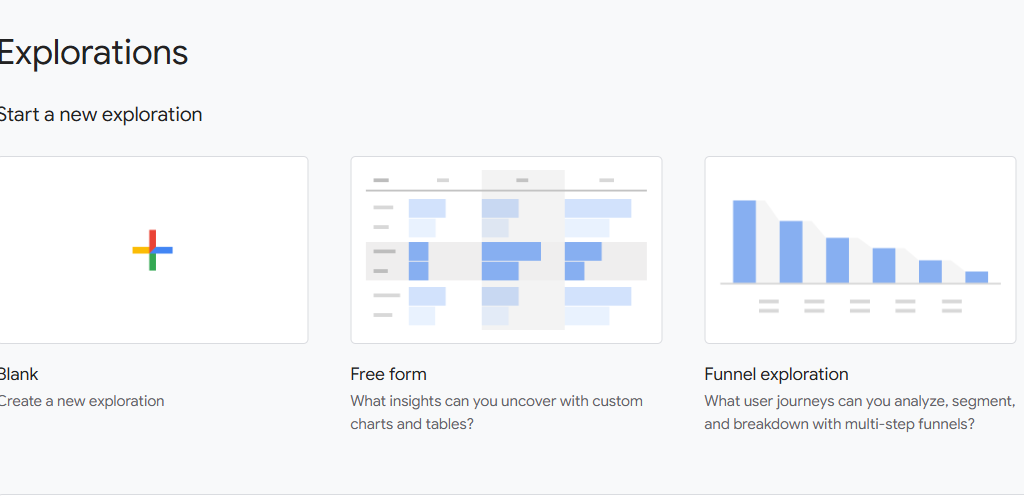The image size is (1024, 500).
Task: Click the tallest bar in funnel thumbnail
Action: pos(744,242)
